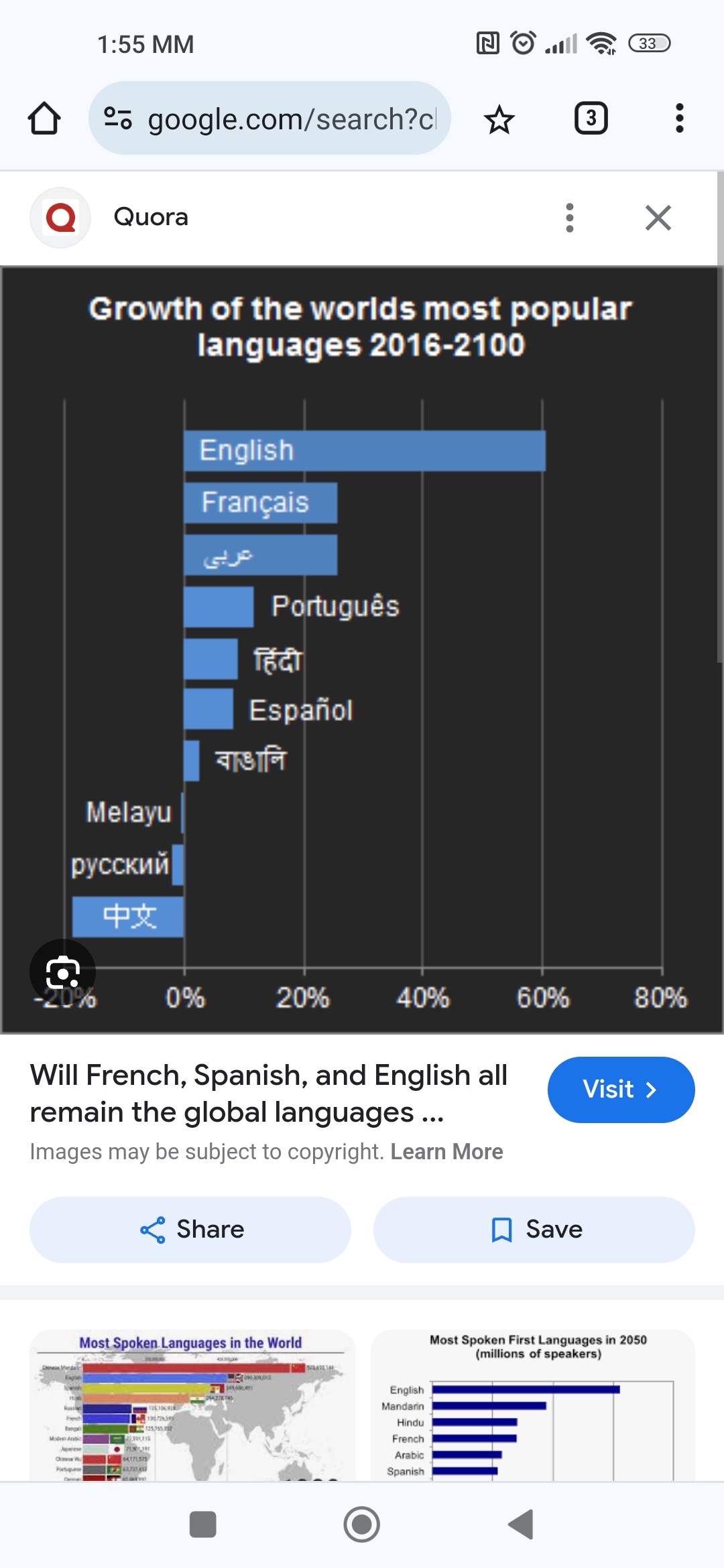
Task: Open the Learn More copyright link
Action: (x=446, y=1151)
